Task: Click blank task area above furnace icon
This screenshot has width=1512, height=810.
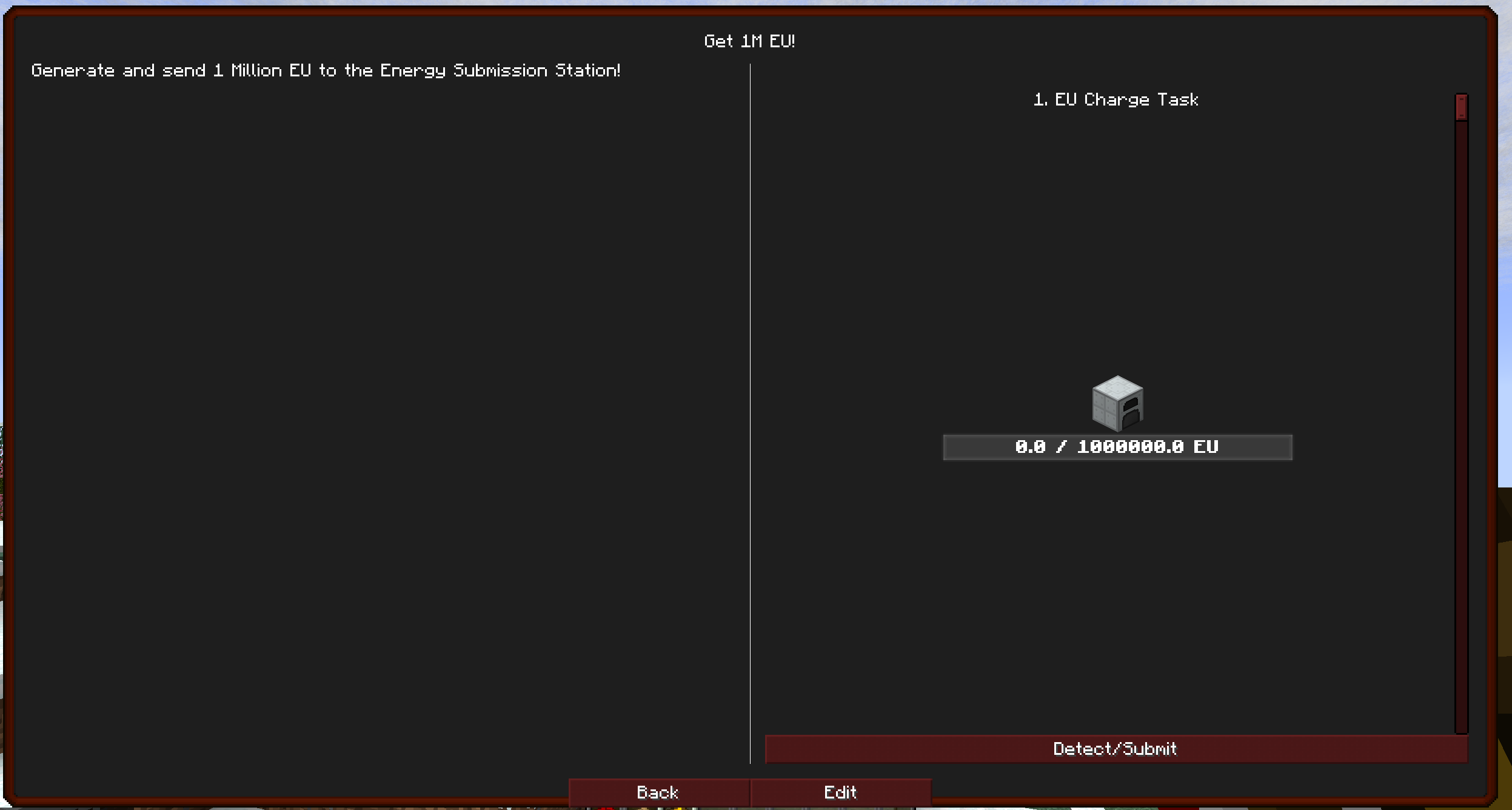Action: click(1116, 243)
